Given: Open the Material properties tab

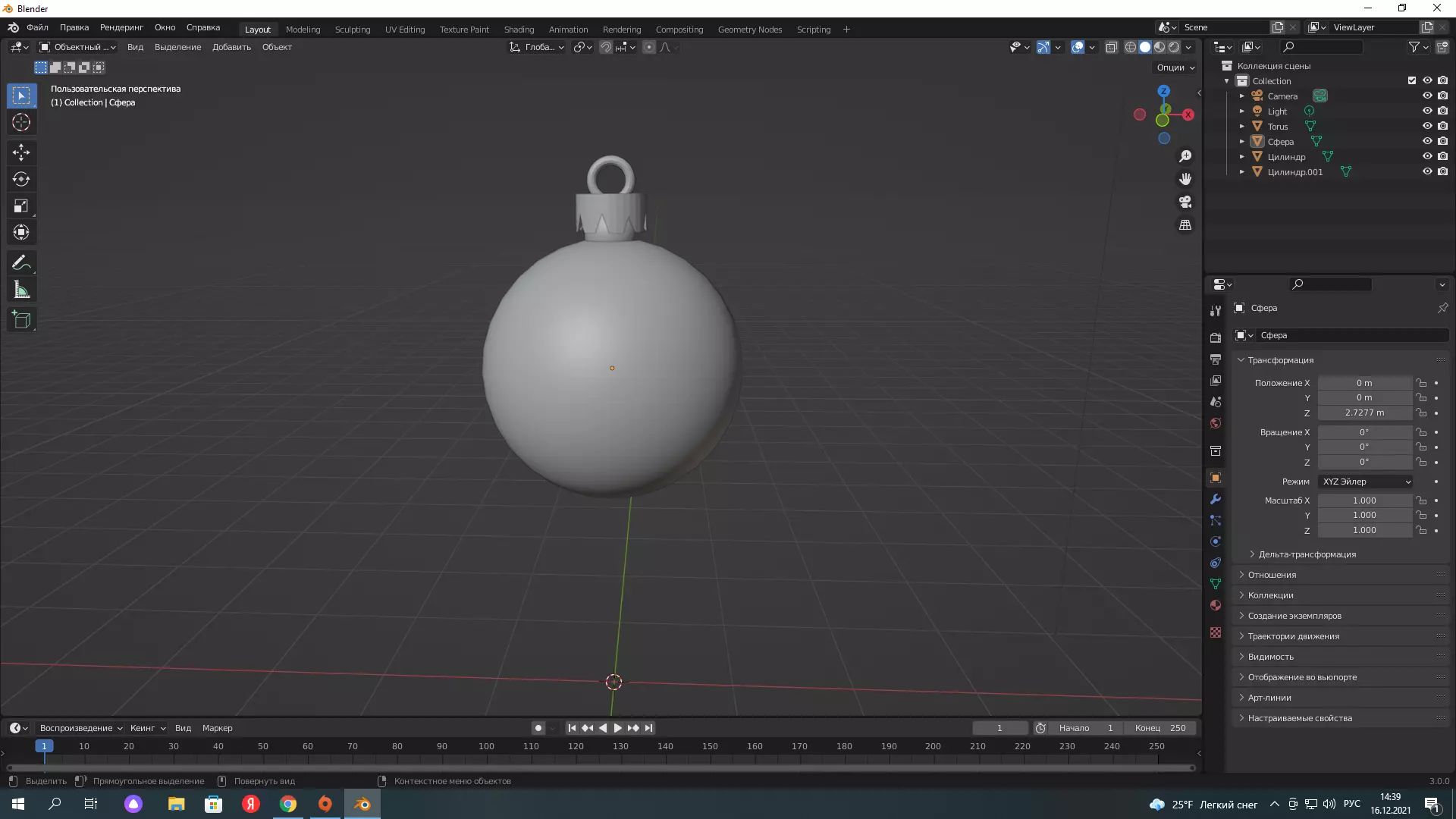Looking at the screenshot, I should tap(1216, 605).
